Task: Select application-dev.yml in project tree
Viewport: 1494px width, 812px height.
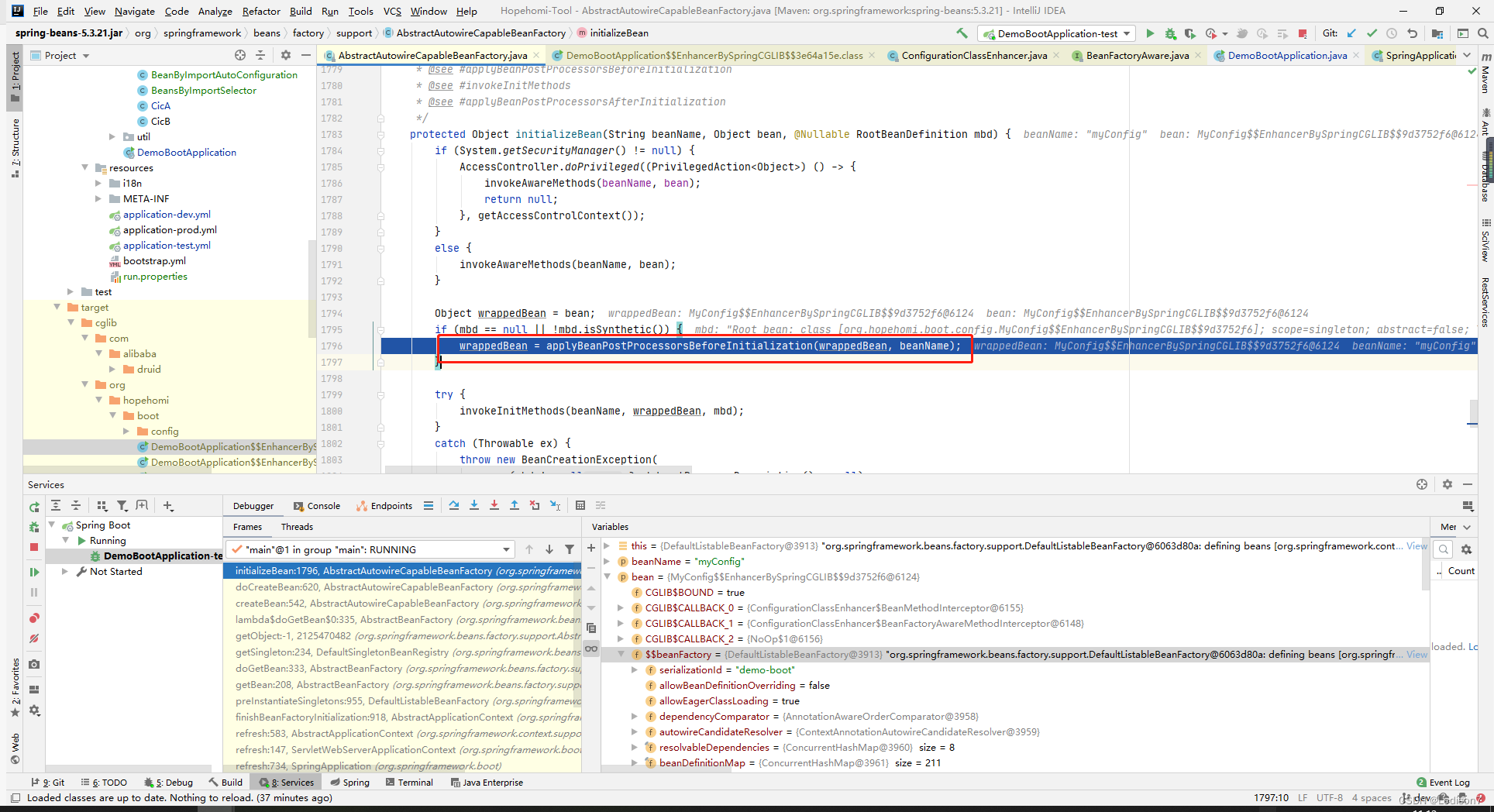Action: point(167,214)
